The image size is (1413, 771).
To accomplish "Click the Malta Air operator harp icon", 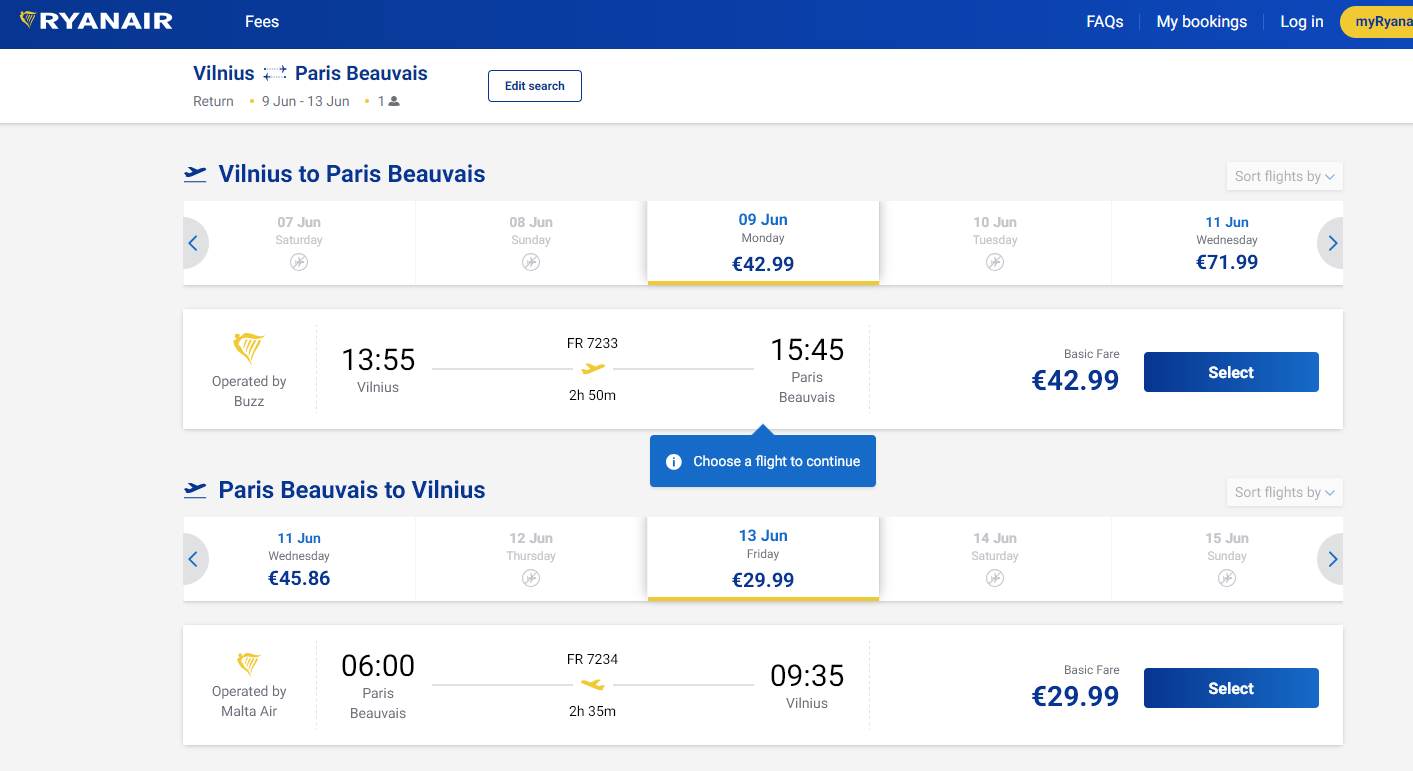I will (249, 664).
